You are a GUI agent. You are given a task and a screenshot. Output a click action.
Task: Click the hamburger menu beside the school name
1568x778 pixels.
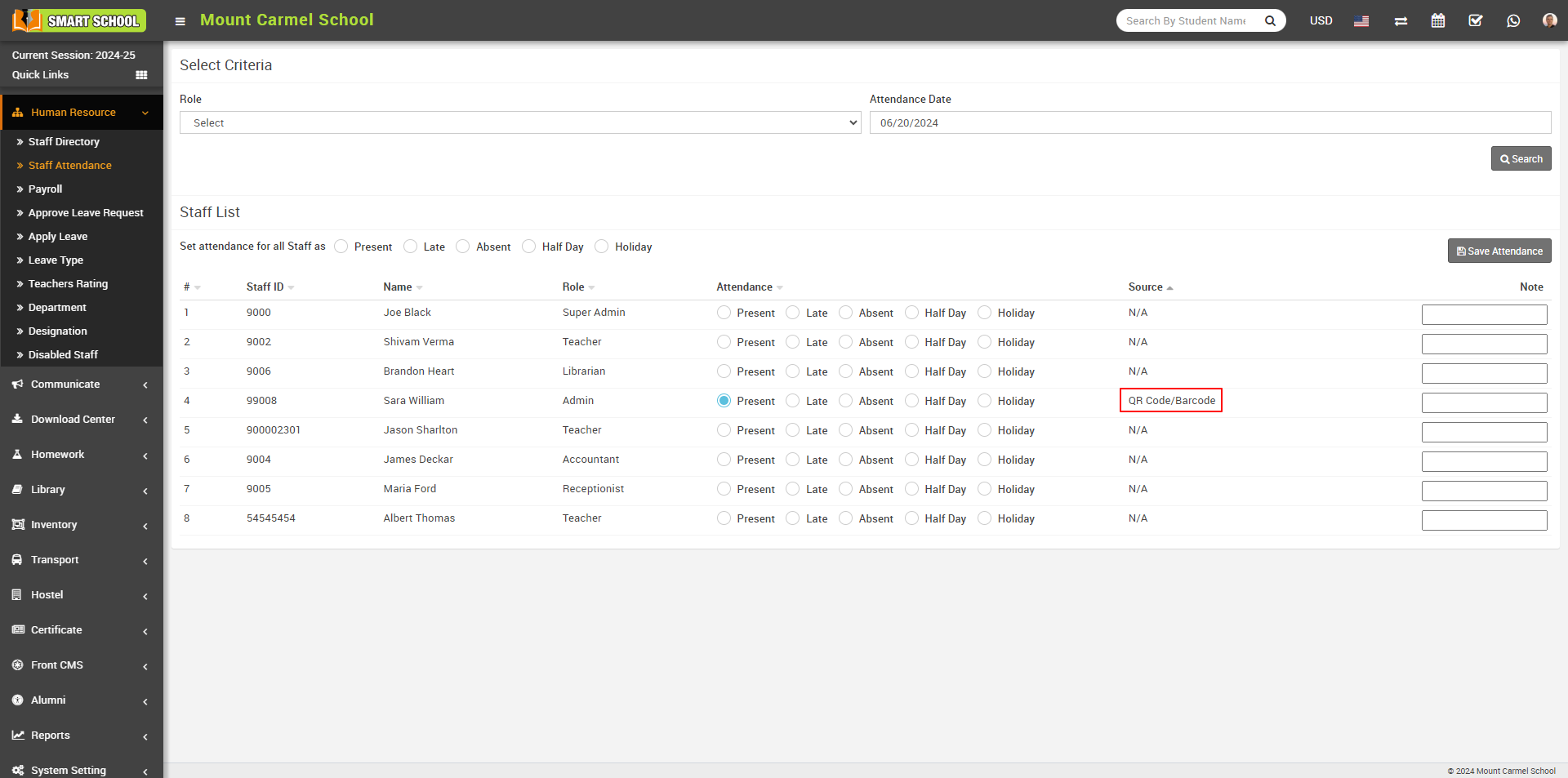(x=180, y=21)
